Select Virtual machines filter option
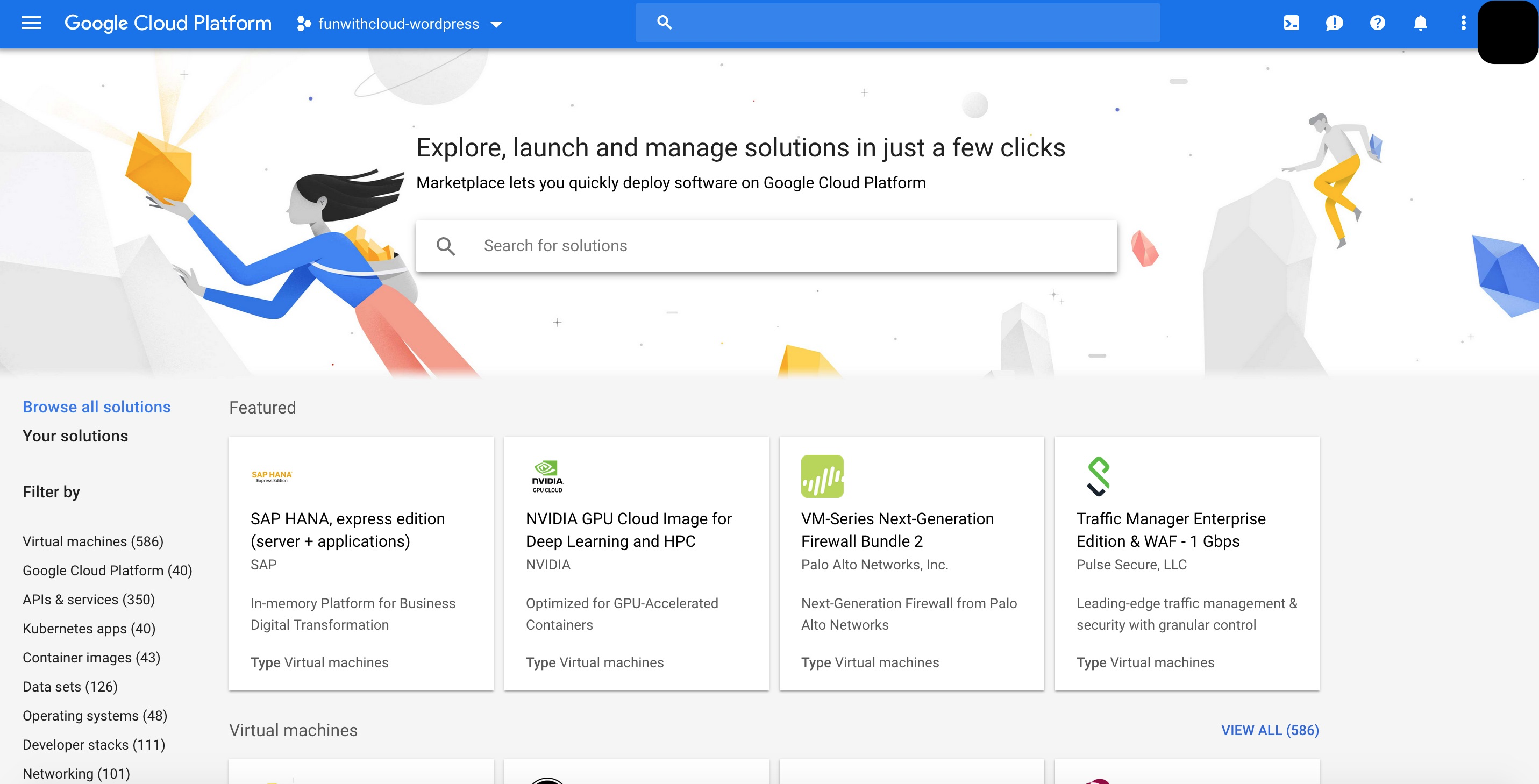The image size is (1539, 784). coord(93,541)
